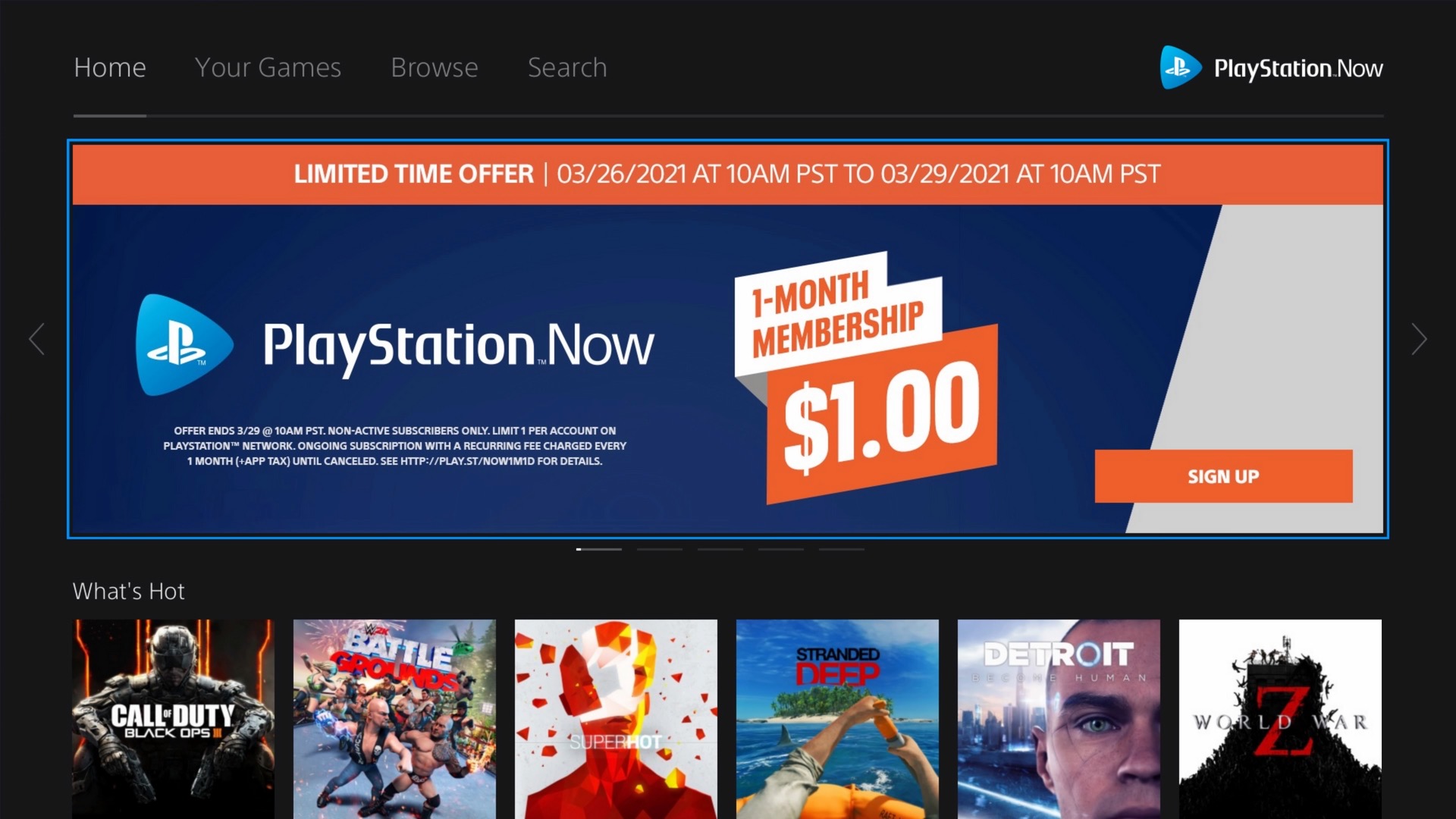
Task: Jump to second carousel slide indicator
Action: [x=660, y=549]
